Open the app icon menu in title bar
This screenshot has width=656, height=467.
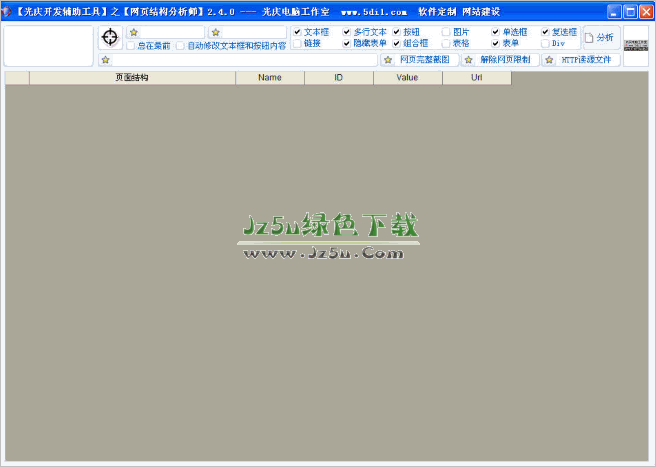click(6, 11)
